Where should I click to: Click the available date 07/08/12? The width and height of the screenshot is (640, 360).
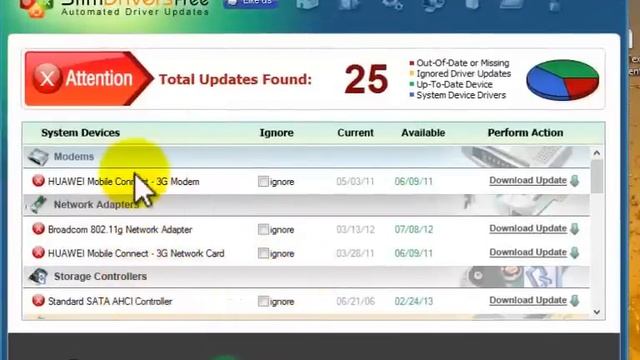[x=413, y=229]
